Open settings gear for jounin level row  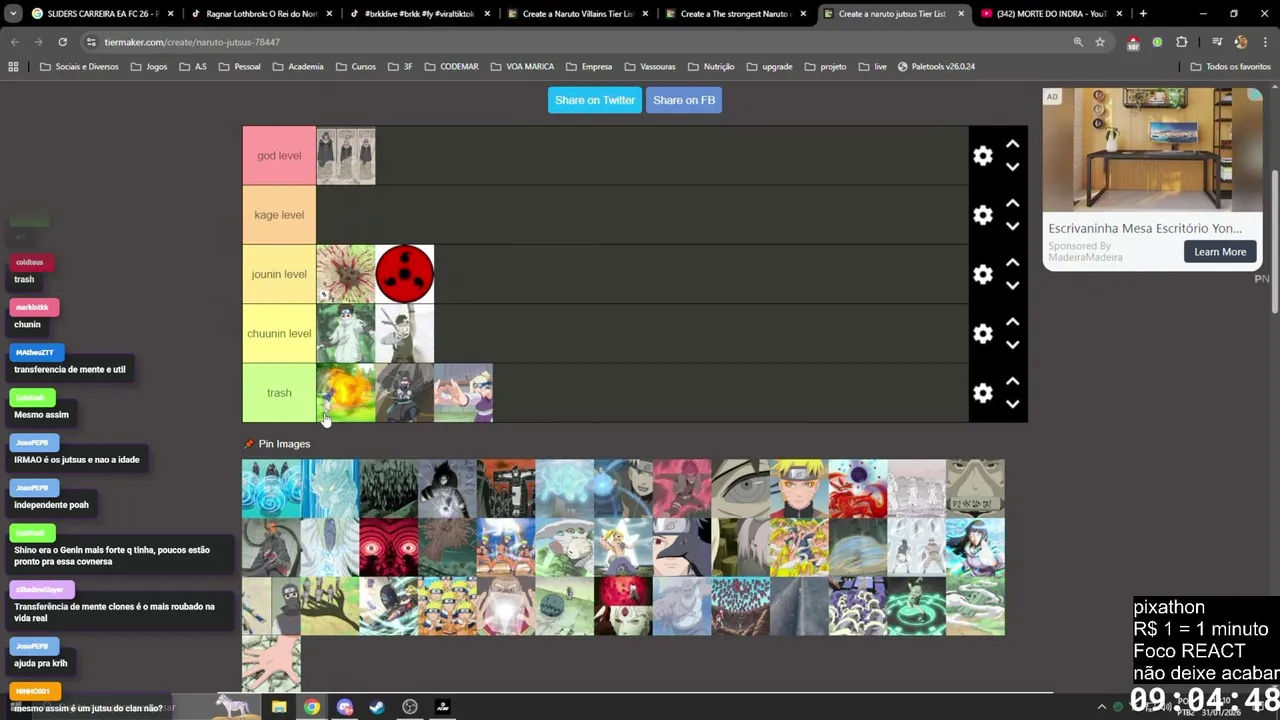click(x=983, y=274)
